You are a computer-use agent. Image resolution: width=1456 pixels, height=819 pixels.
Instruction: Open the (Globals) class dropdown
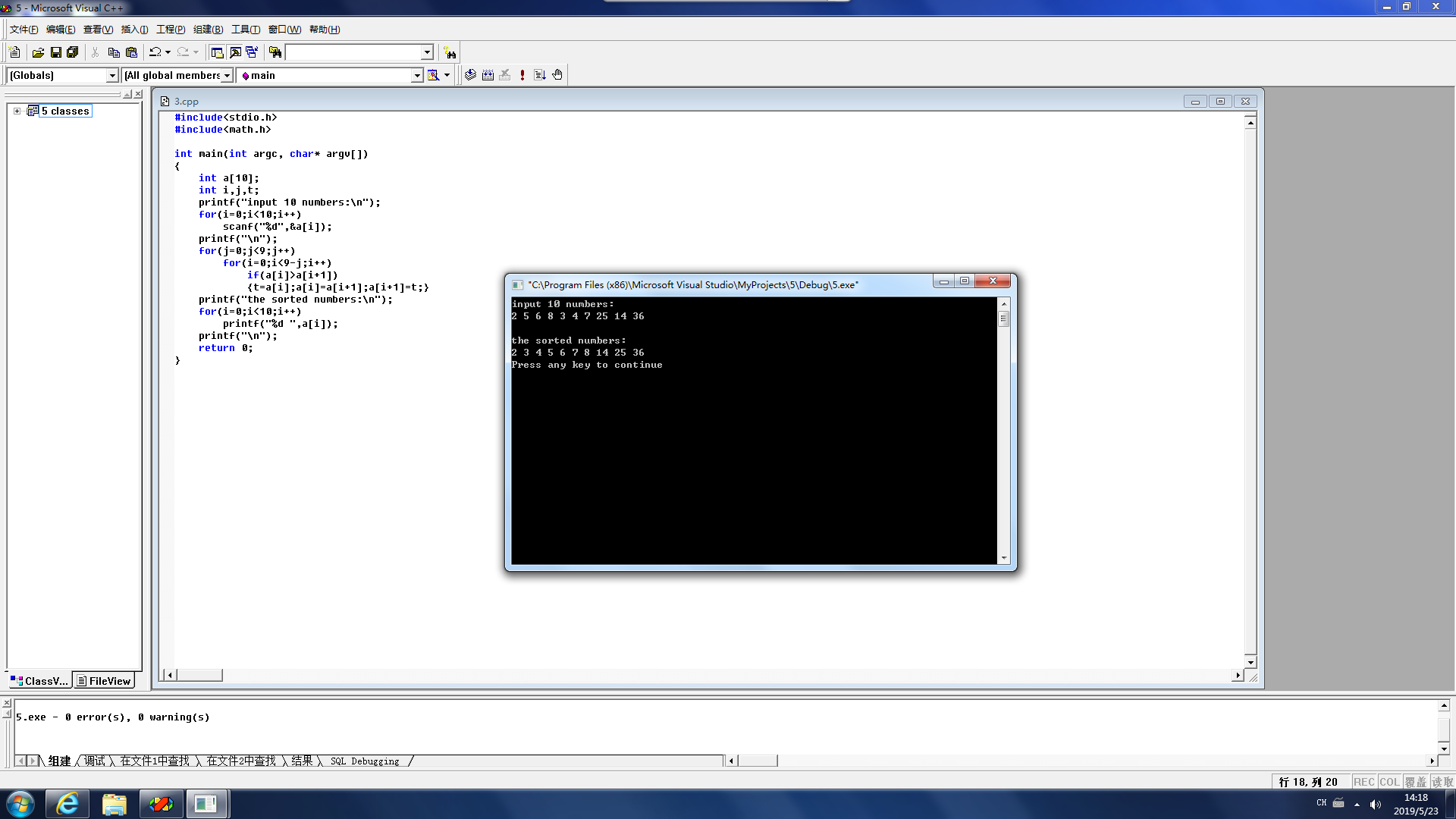(x=112, y=75)
